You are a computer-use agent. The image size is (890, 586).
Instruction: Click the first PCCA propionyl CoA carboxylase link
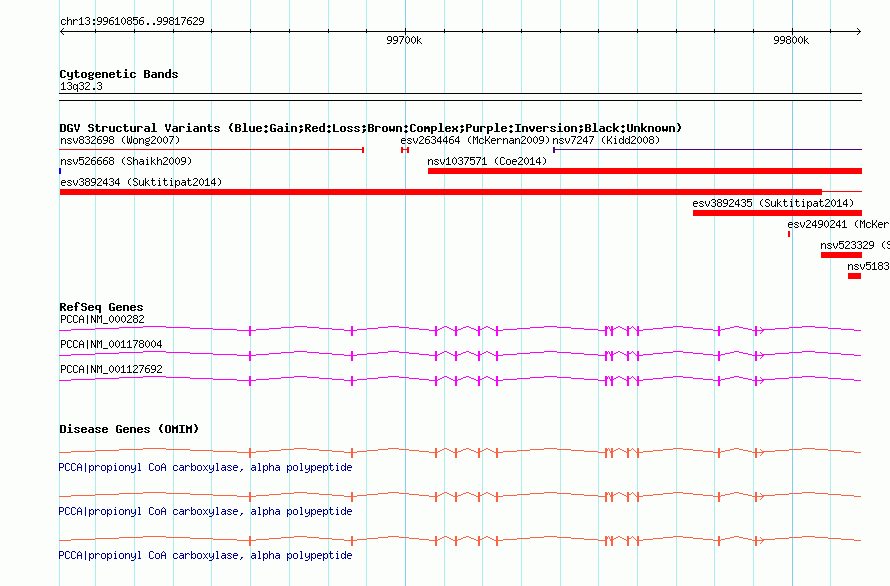[x=205, y=467]
